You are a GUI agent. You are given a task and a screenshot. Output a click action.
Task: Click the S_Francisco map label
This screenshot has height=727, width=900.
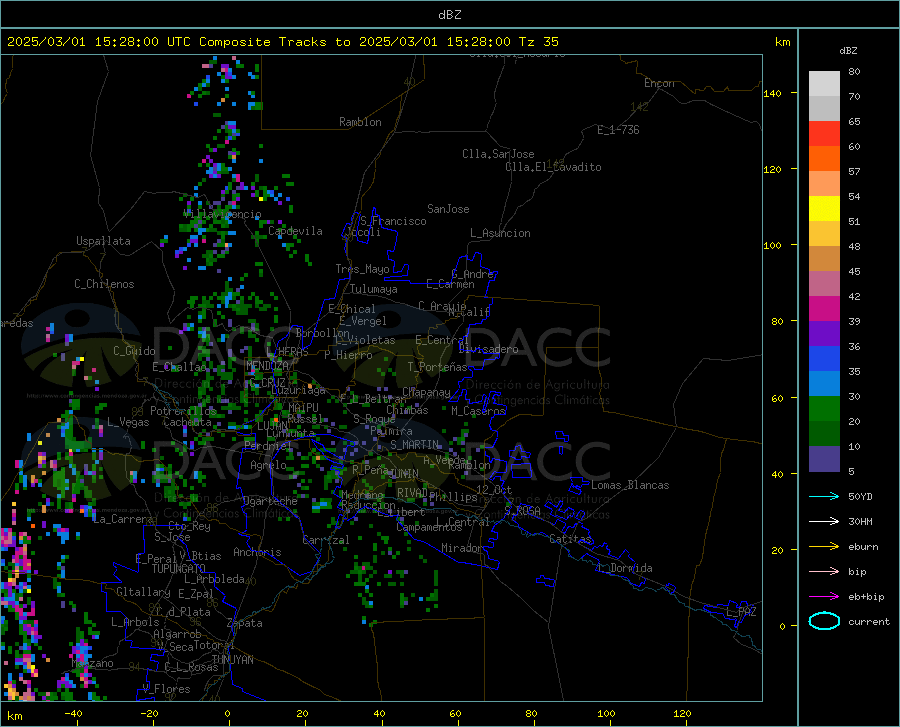coord(393,221)
